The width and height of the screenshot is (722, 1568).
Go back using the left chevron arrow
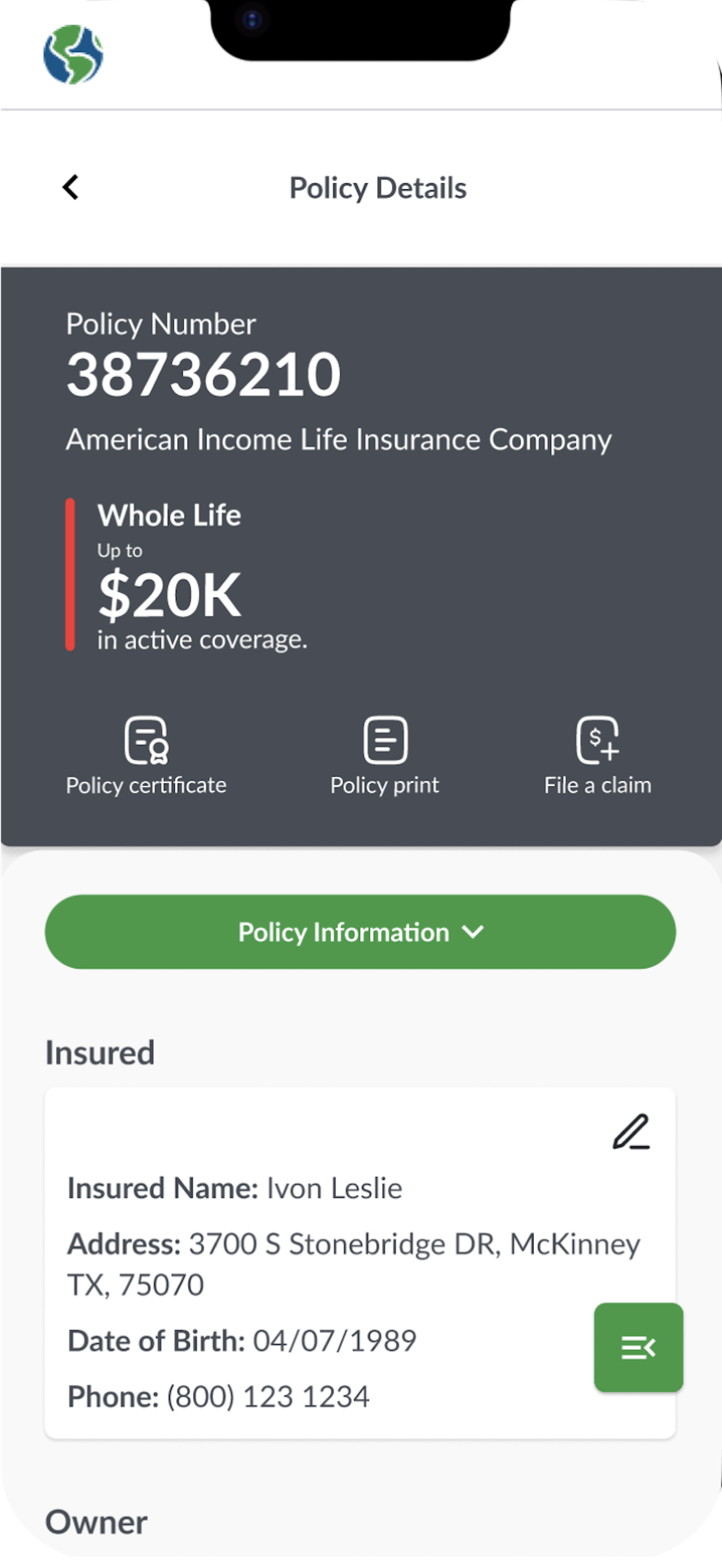coord(70,187)
